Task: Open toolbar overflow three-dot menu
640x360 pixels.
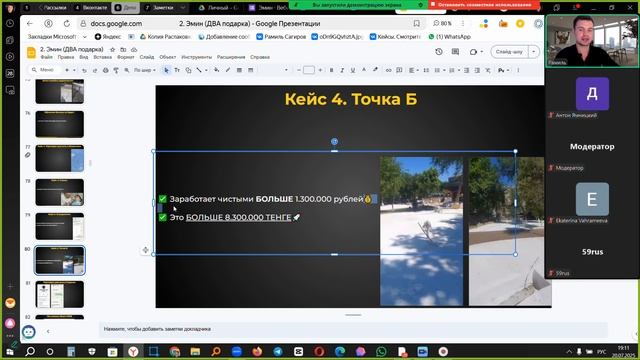Action: pos(518,70)
